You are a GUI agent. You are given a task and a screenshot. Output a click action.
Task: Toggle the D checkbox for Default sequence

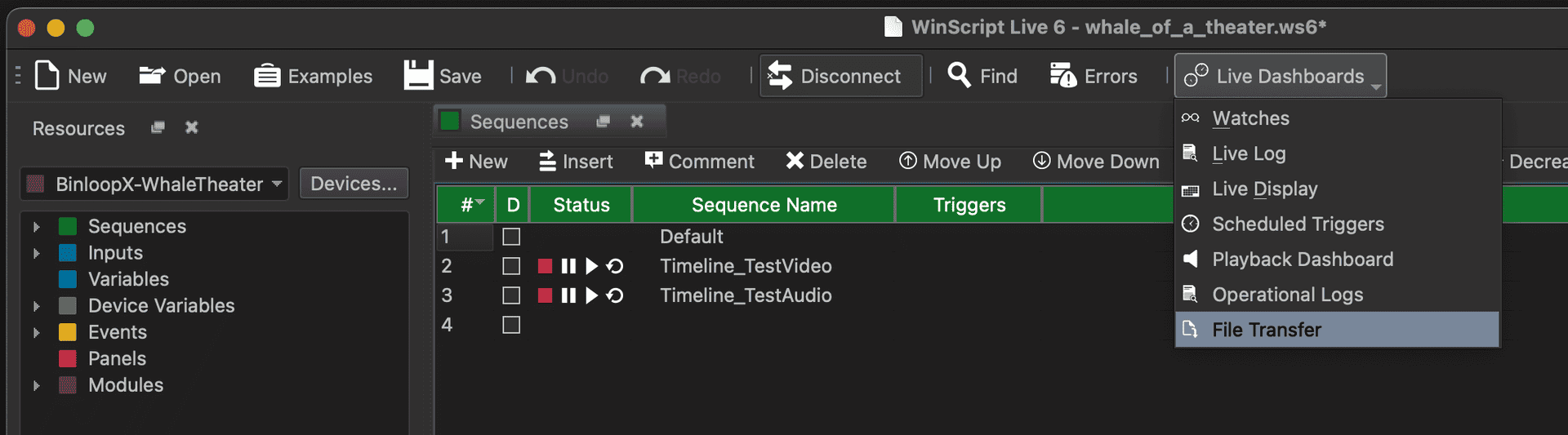pyautogui.click(x=511, y=237)
